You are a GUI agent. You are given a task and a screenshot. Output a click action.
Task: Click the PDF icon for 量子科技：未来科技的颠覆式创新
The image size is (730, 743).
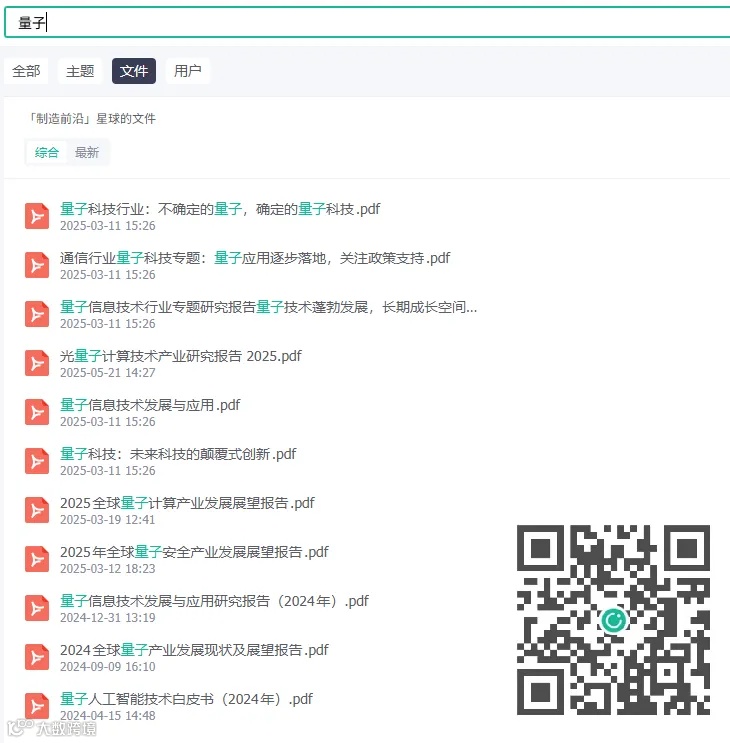[x=37, y=461]
